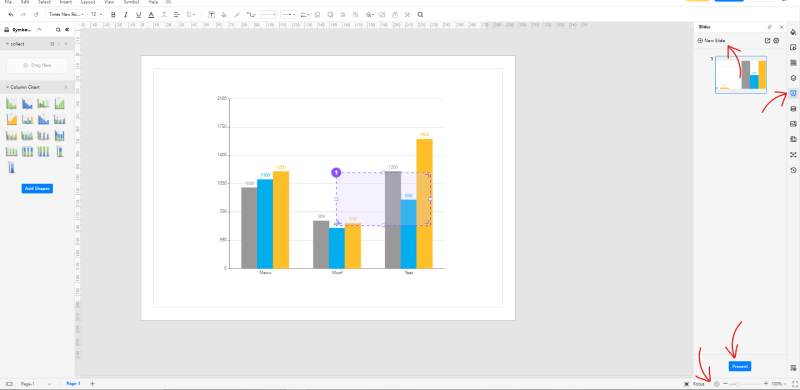Open History icon in right sidebar

[793, 170]
